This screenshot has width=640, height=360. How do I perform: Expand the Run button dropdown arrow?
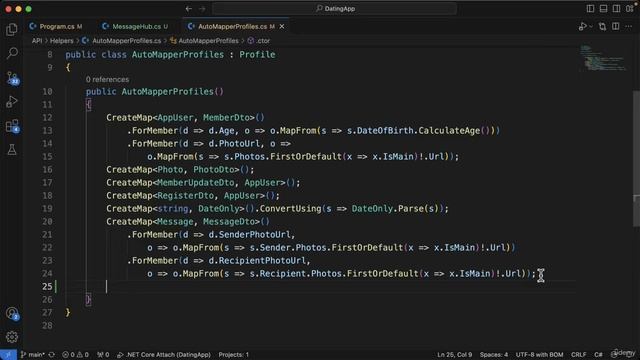coord(591,27)
